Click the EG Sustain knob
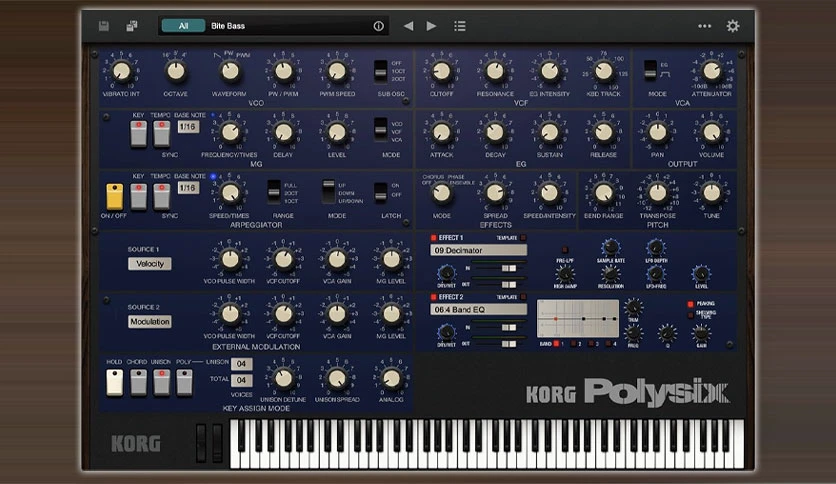This screenshot has width=836, height=484. pyautogui.click(x=550, y=132)
